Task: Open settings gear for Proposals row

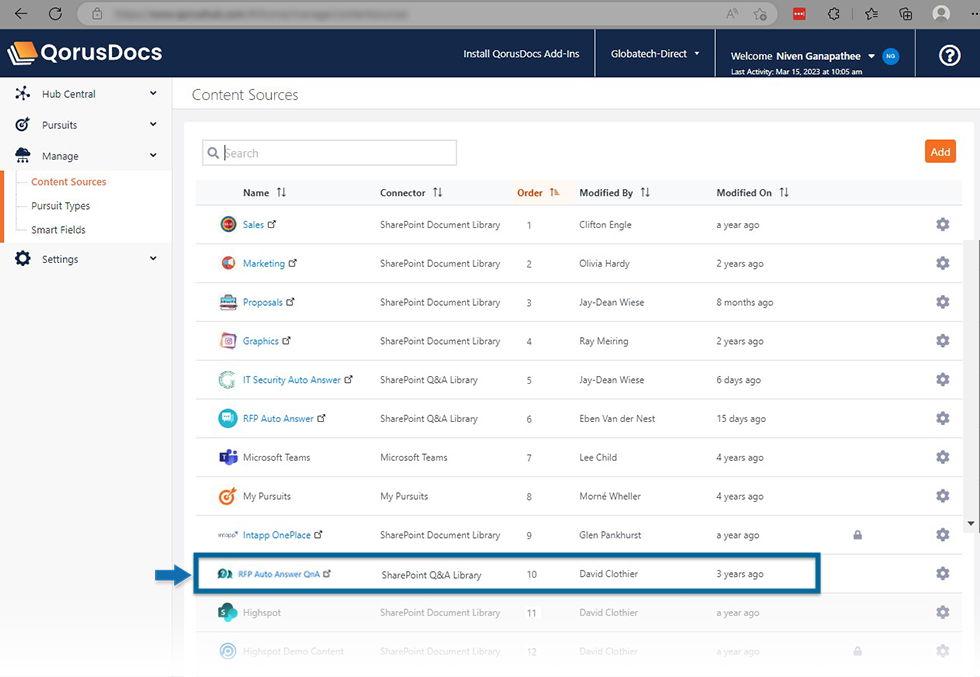Action: [x=942, y=302]
